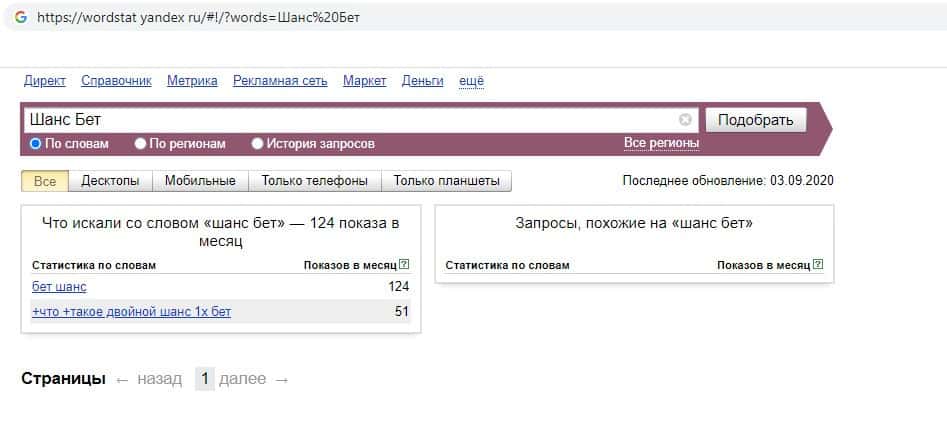Expand the ещё services menu
Image resolution: width=947 pixels, height=436 pixels.
click(x=471, y=81)
